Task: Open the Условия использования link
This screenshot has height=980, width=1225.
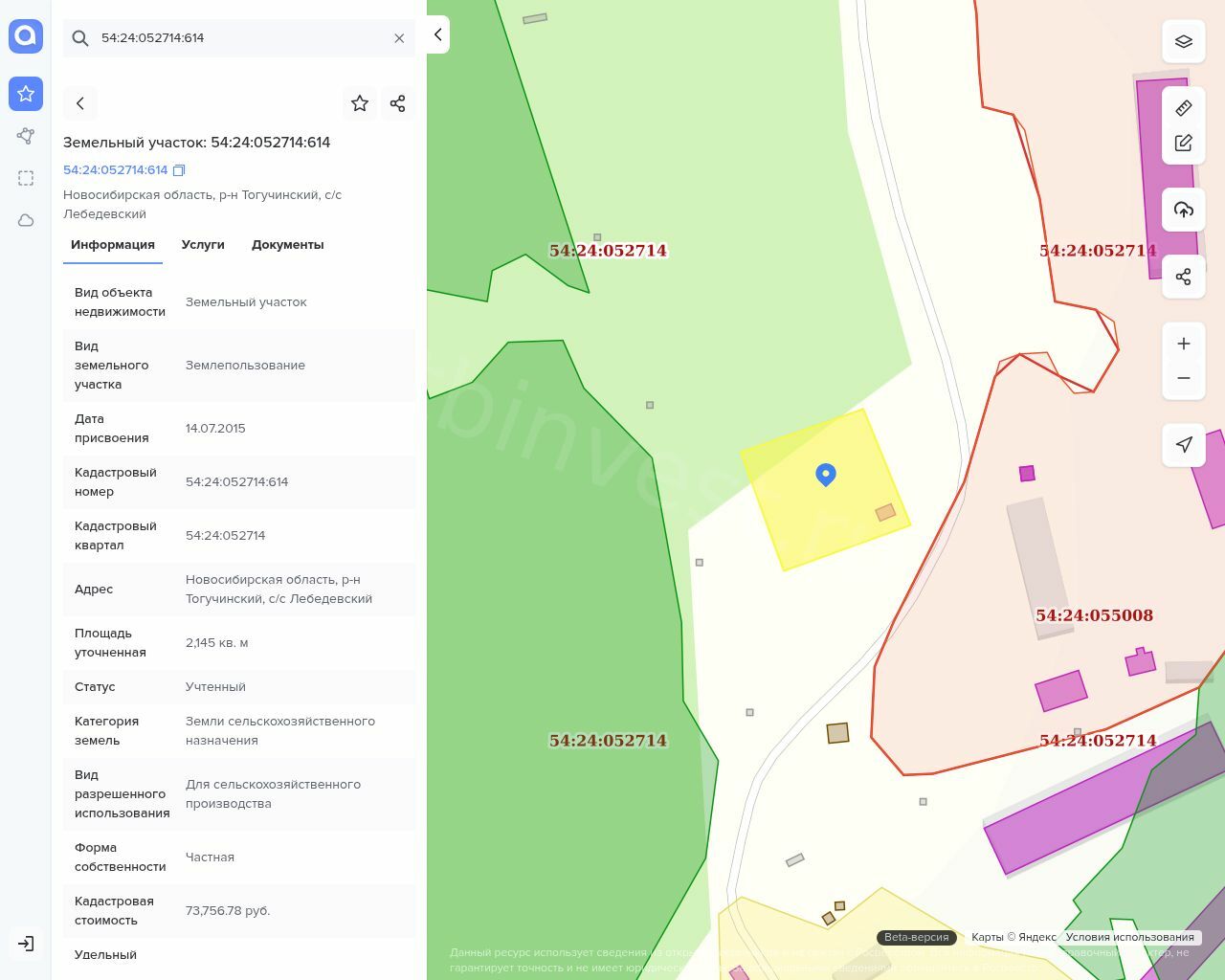Action: pos(1129,938)
